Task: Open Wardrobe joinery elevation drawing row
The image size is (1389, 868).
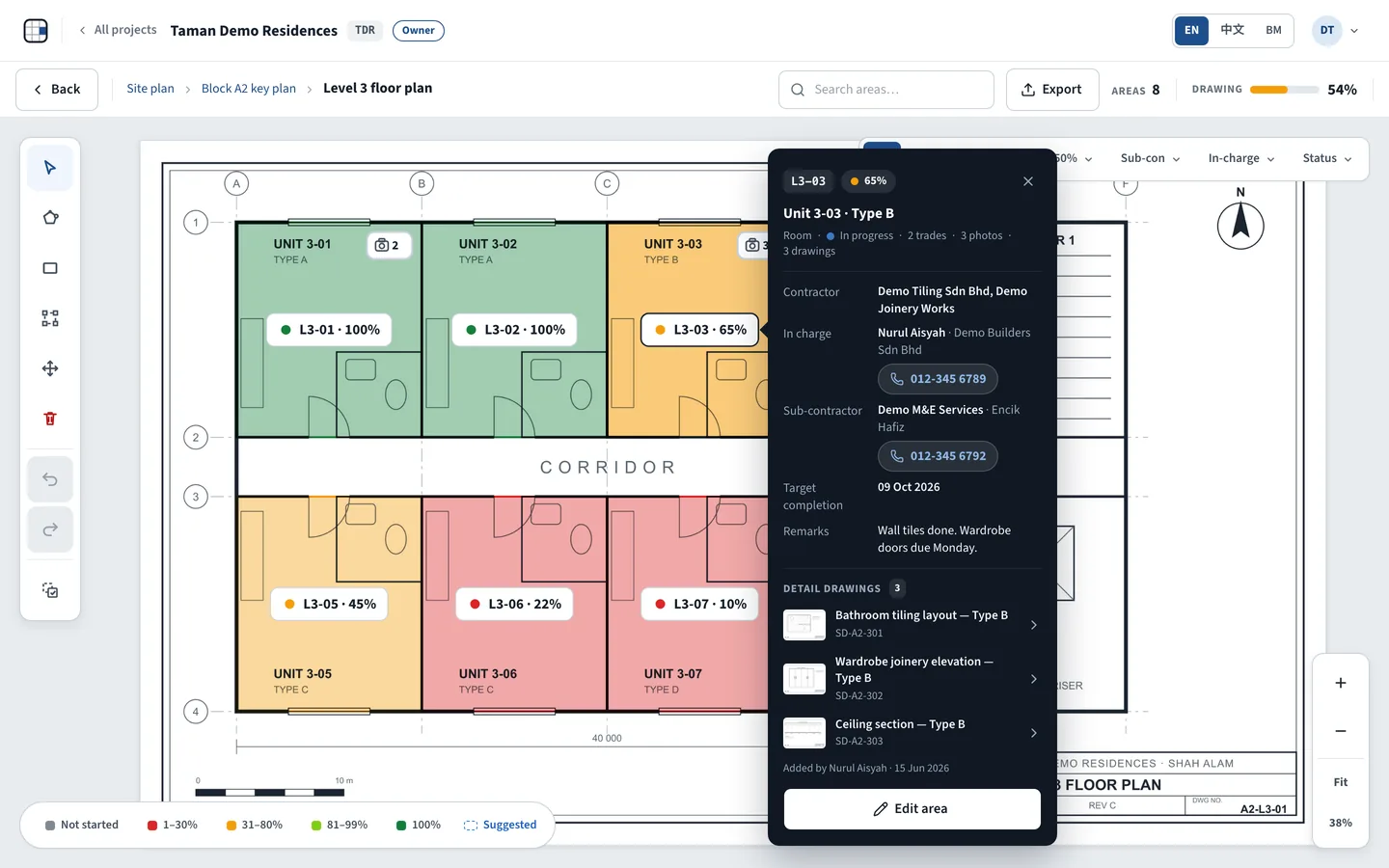Action: pyautogui.click(x=912, y=678)
